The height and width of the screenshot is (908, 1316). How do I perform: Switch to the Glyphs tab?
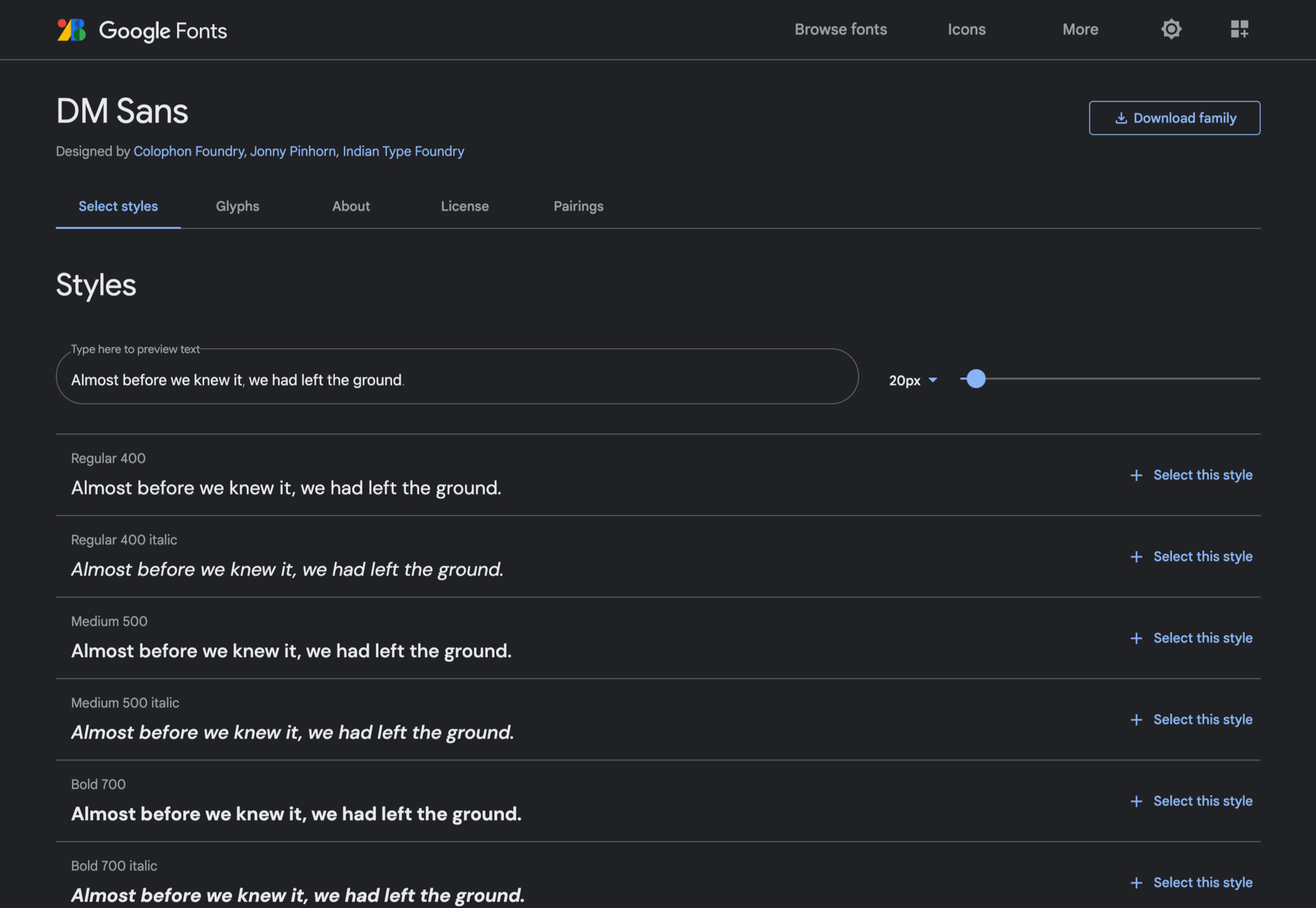coord(238,206)
